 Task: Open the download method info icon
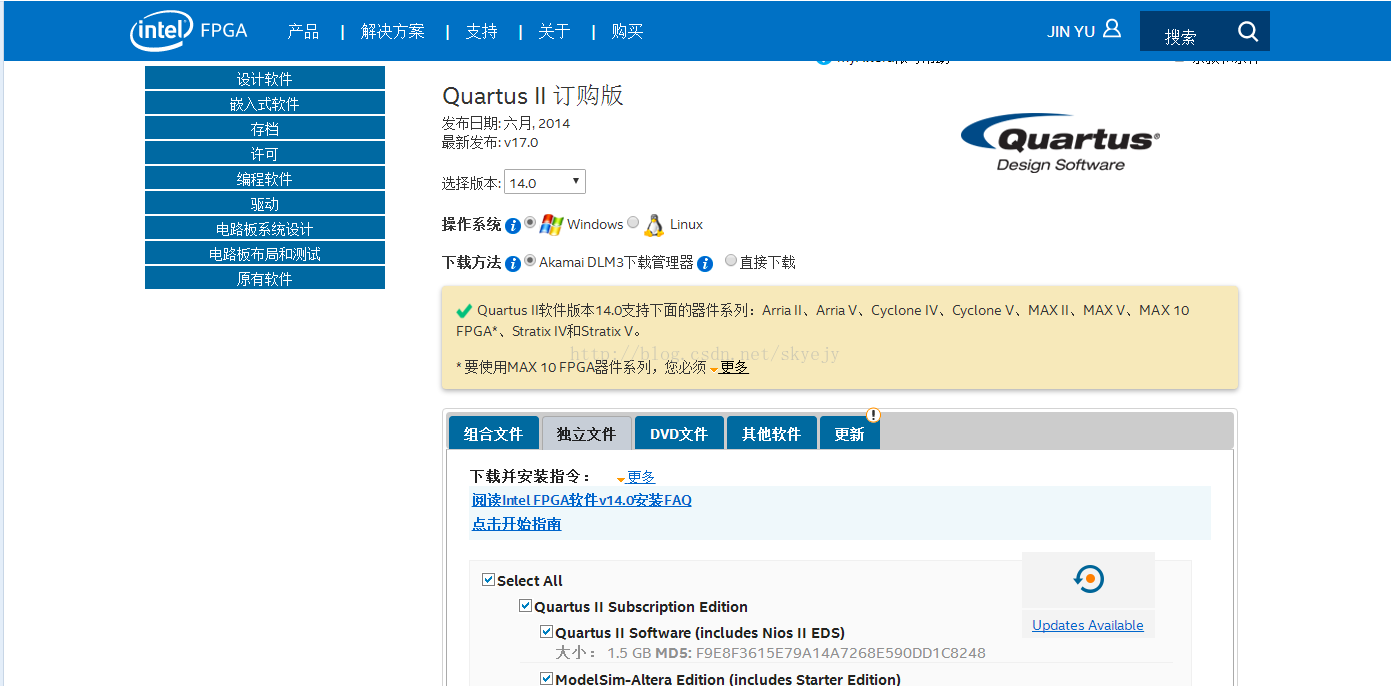pyautogui.click(x=513, y=264)
